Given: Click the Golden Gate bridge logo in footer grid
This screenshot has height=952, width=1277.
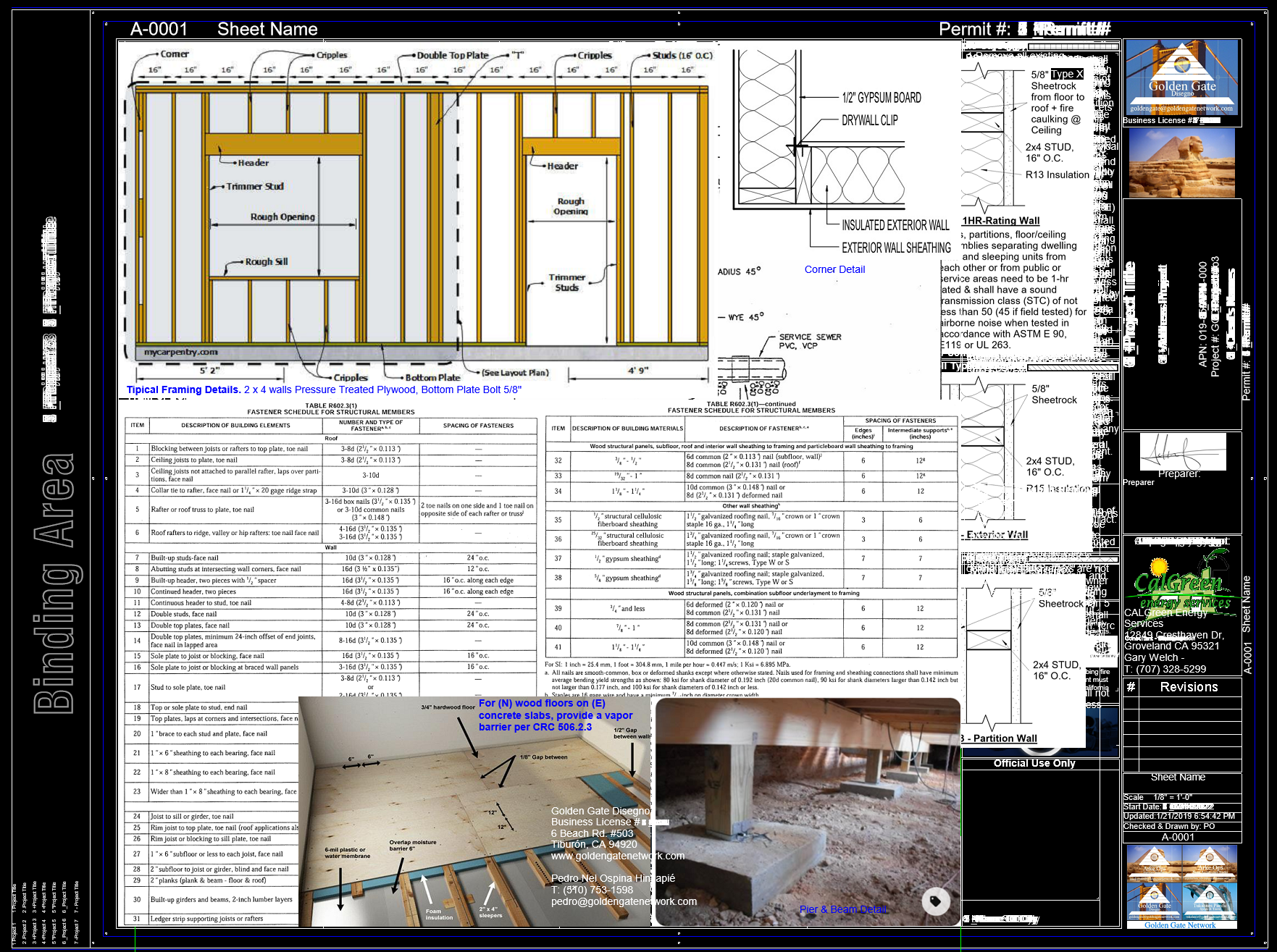Looking at the screenshot, I should [x=1155, y=902].
